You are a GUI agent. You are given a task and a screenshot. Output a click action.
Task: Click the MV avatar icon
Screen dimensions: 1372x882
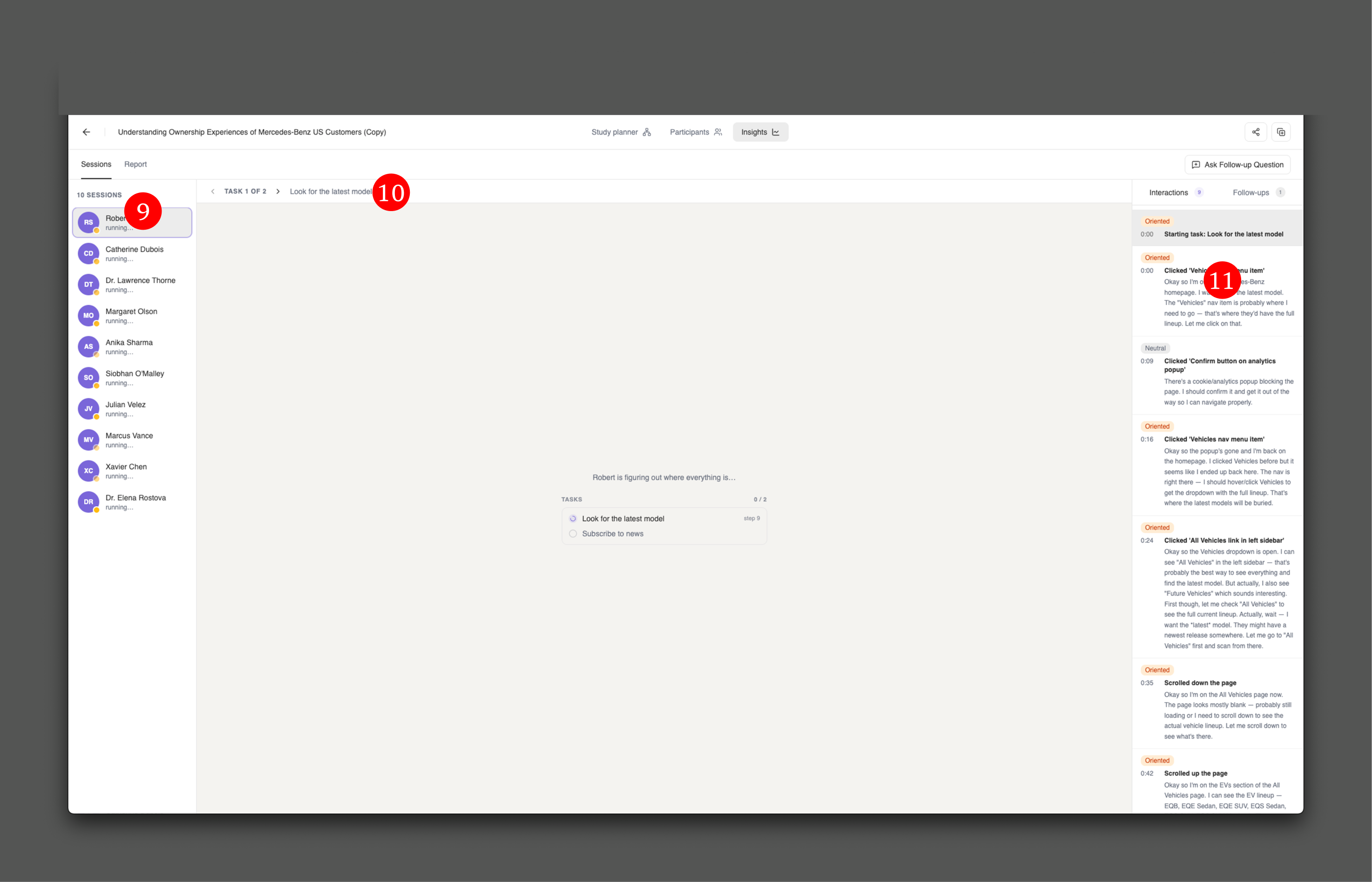click(x=89, y=439)
